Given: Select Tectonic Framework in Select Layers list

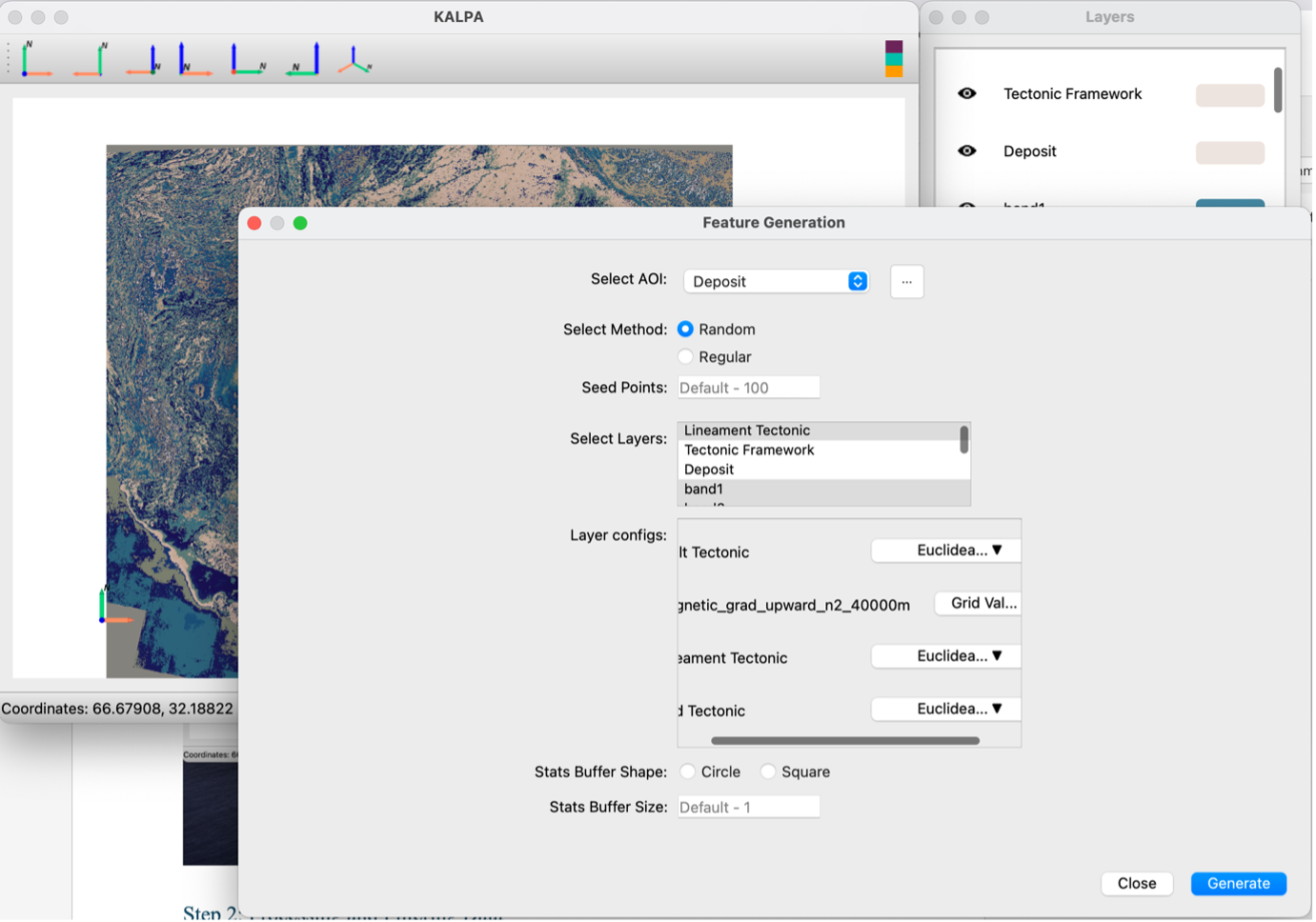Looking at the screenshot, I should (818, 450).
